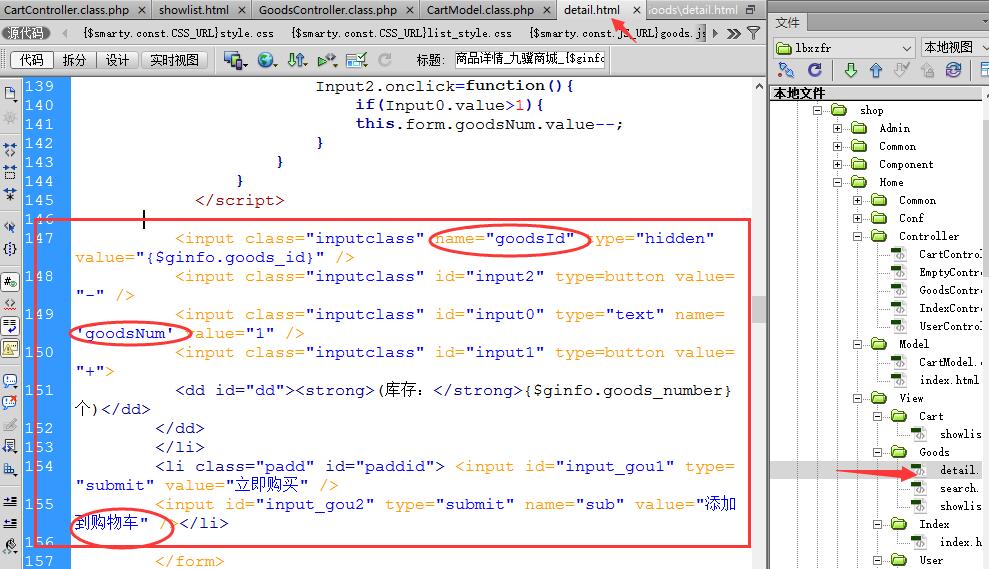
Task: Toggle line numbers icon in coding toolbar
Action: [x=10, y=282]
